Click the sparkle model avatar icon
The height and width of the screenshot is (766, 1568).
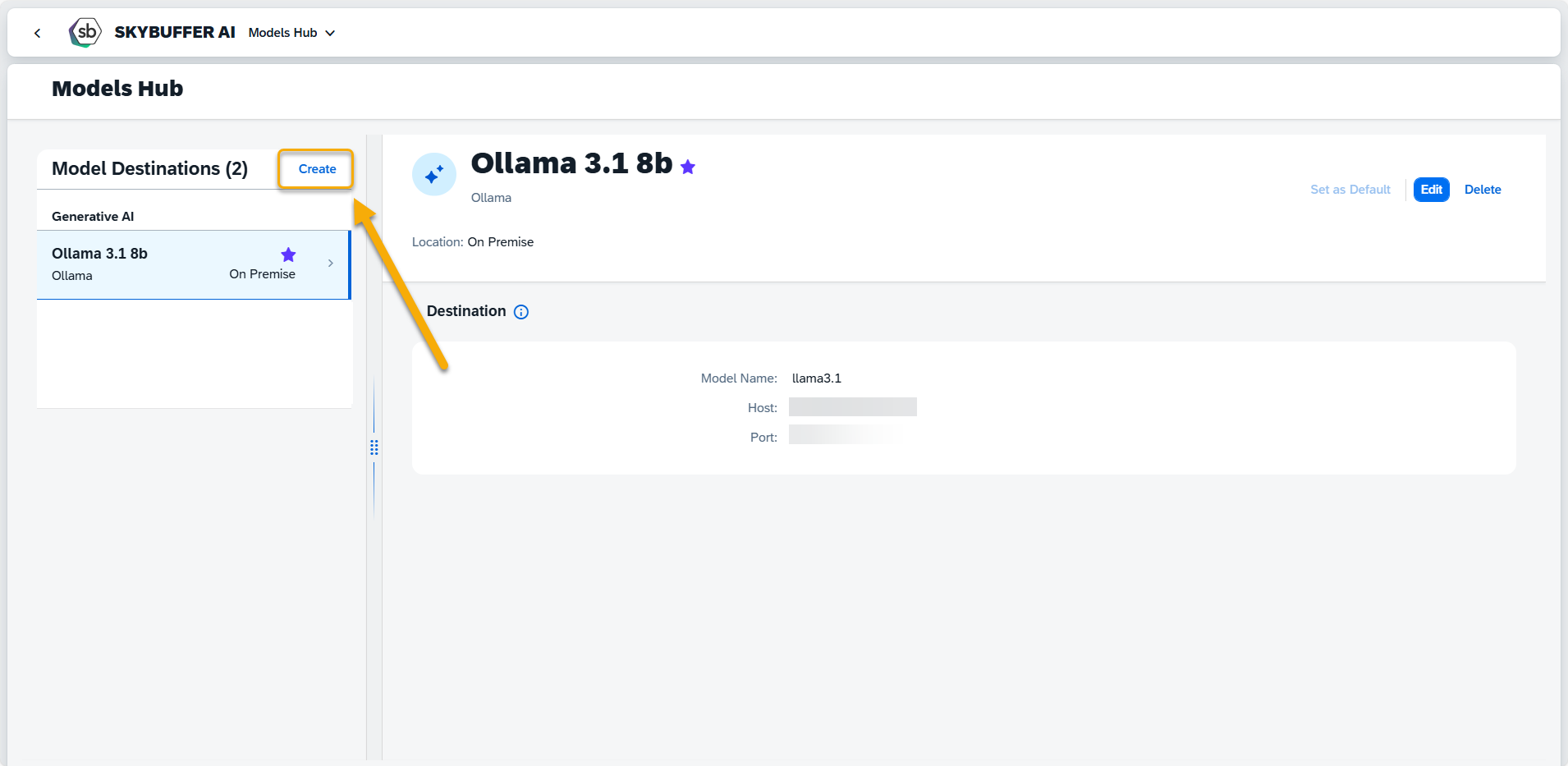[434, 174]
